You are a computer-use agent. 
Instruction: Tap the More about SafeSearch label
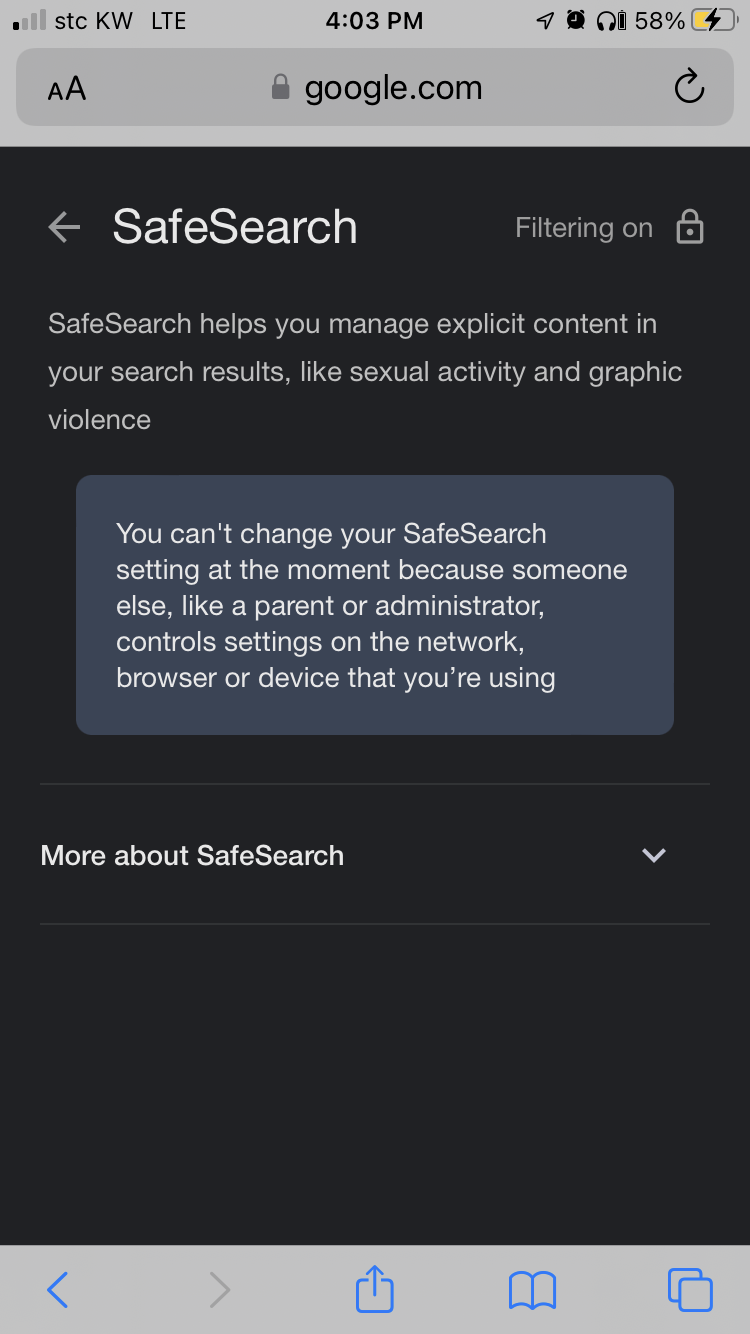point(192,855)
